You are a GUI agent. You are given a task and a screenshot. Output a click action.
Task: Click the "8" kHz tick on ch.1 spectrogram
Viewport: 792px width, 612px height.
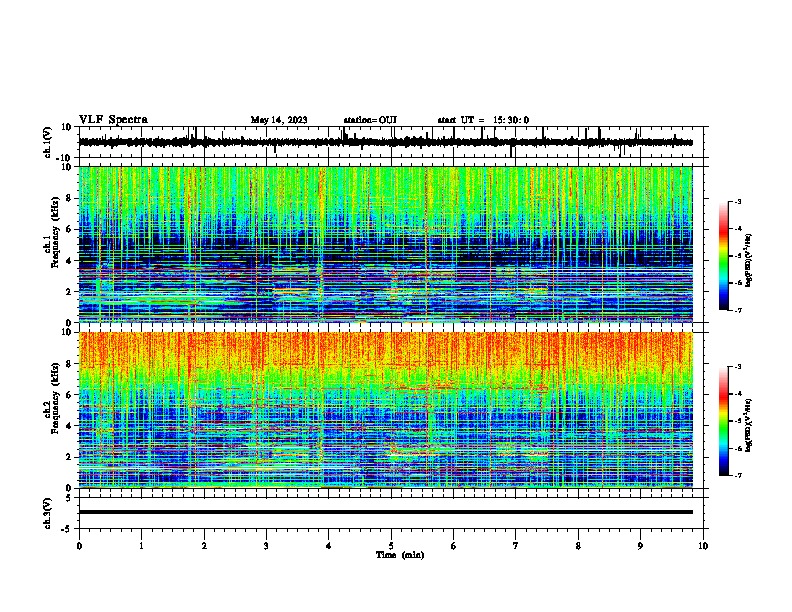click(x=69, y=198)
